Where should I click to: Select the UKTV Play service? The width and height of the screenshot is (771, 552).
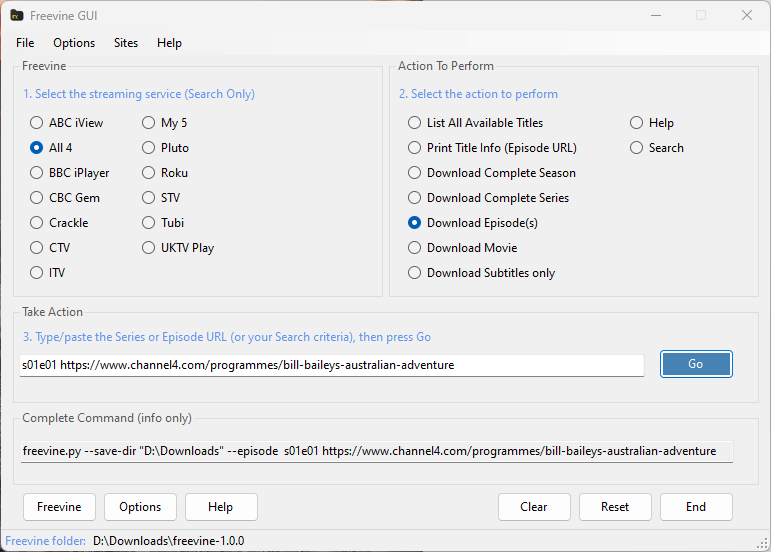[149, 248]
